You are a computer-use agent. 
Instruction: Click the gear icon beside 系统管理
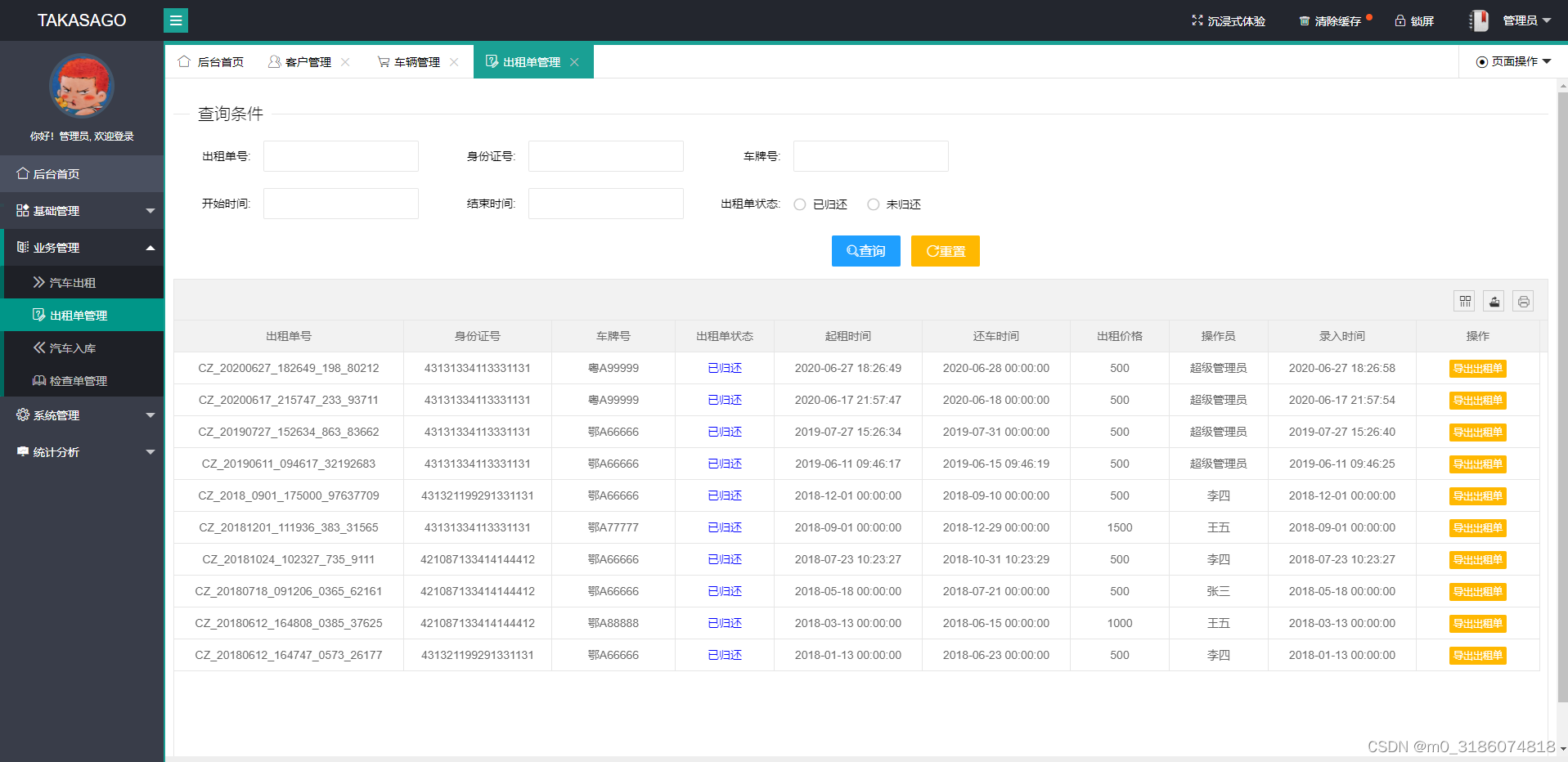[23, 415]
